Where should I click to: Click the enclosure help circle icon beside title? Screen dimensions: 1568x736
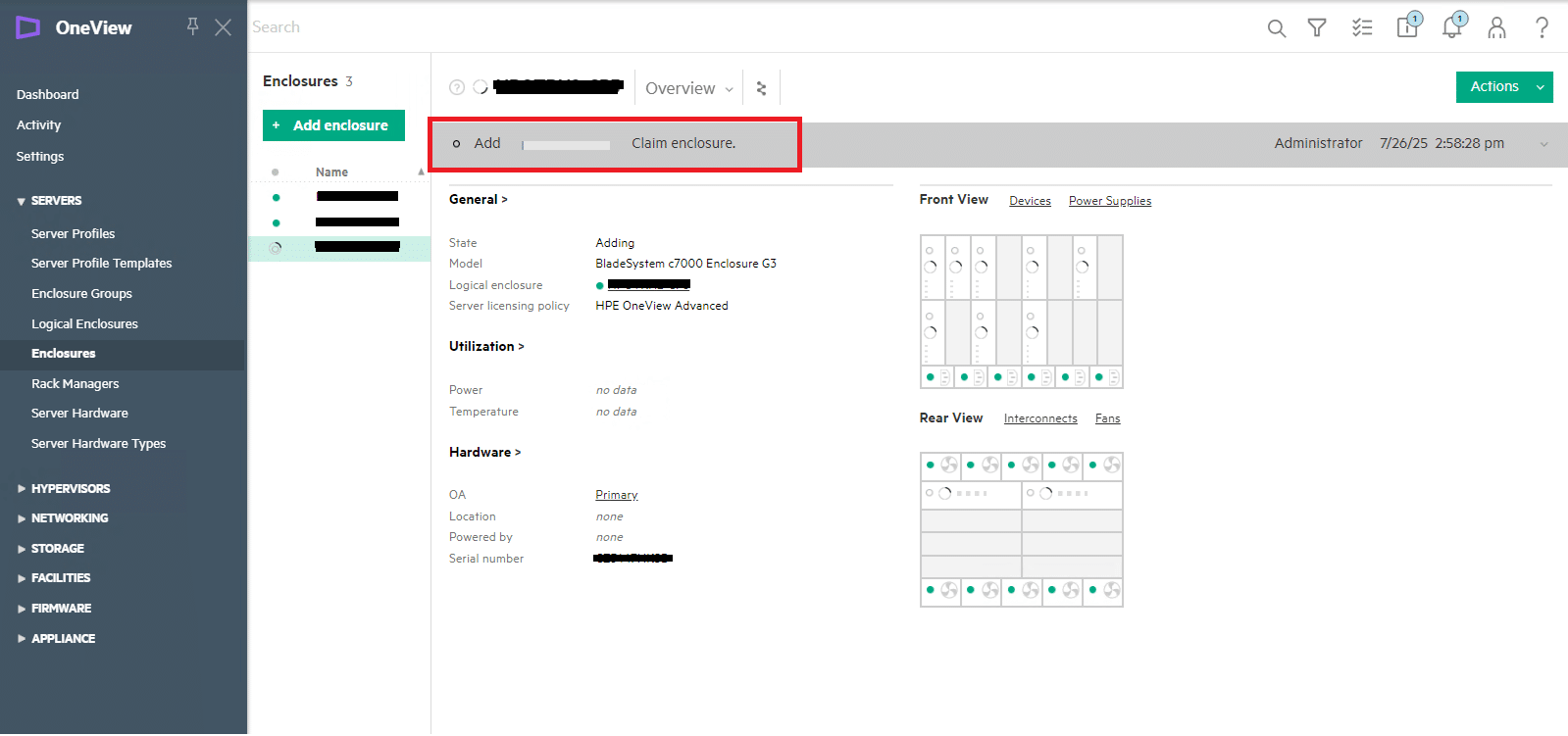click(457, 87)
